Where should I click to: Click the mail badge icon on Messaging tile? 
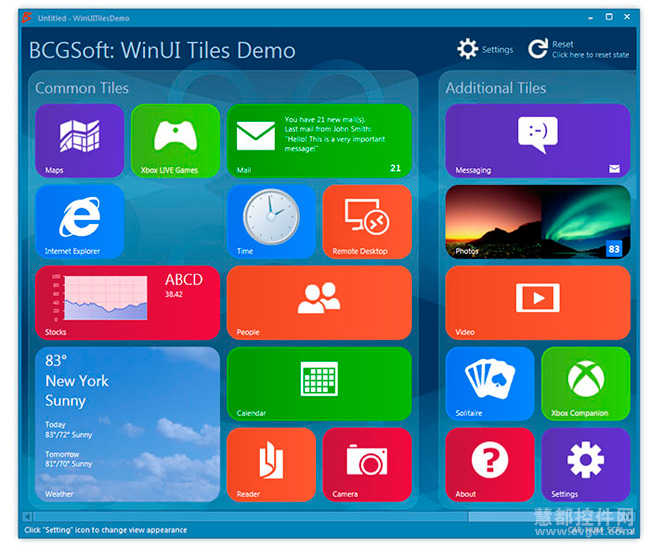(615, 169)
